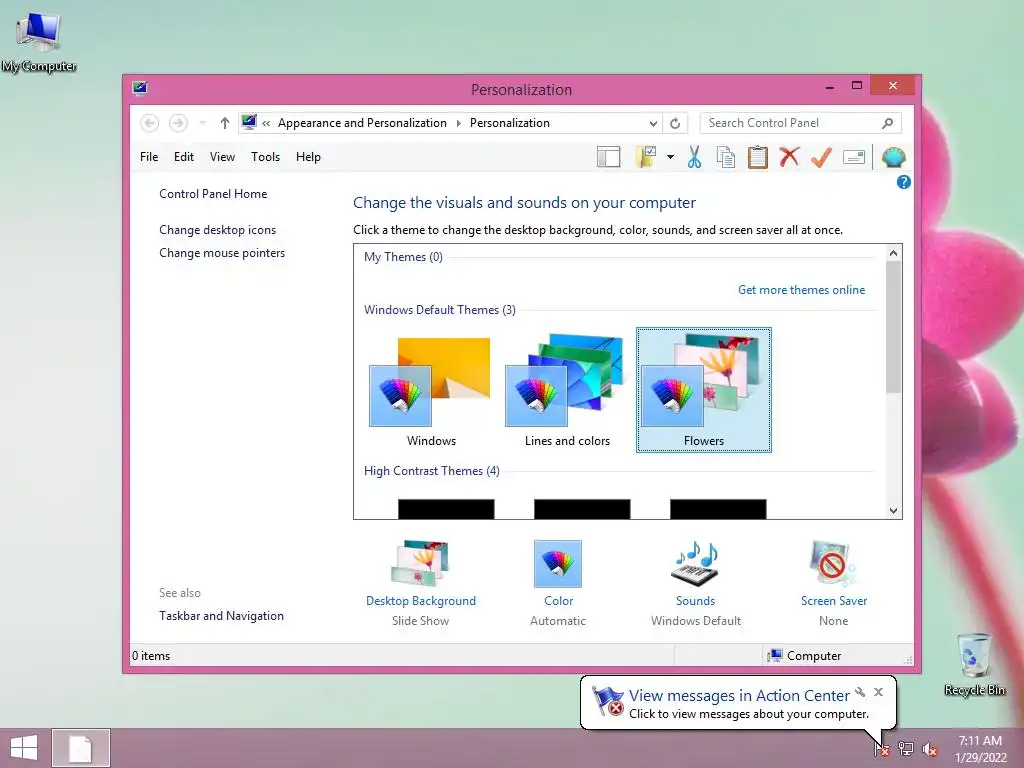Click the Forward navigation arrow
The image size is (1024, 768).
coord(178,123)
